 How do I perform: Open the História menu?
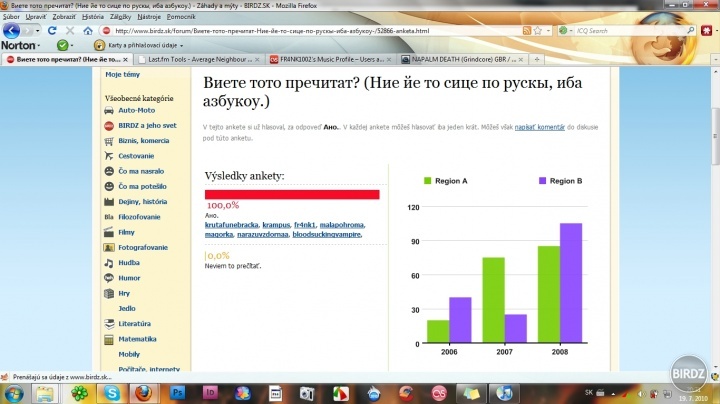click(x=93, y=17)
